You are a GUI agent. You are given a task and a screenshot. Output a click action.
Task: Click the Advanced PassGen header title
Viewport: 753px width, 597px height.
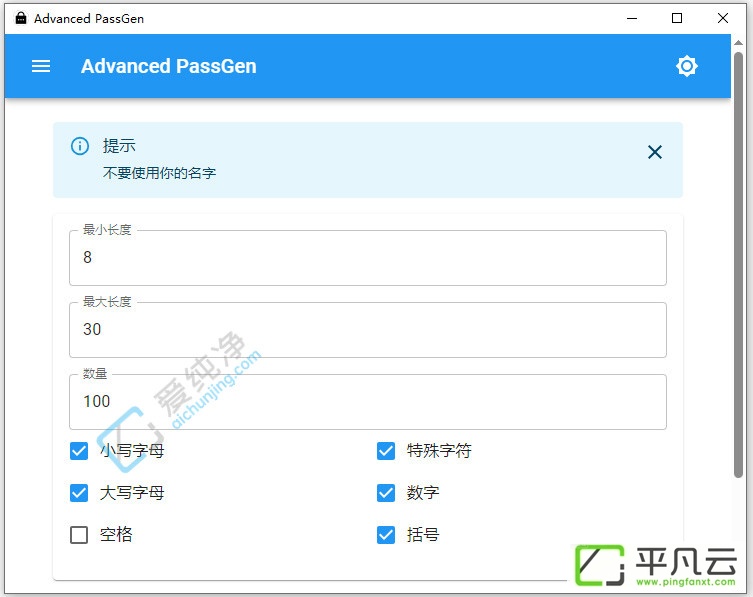click(169, 66)
